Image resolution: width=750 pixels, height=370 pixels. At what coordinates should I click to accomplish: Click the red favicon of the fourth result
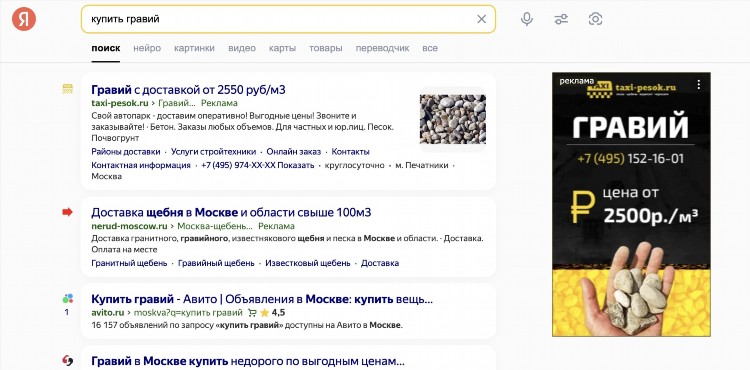tap(67, 360)
